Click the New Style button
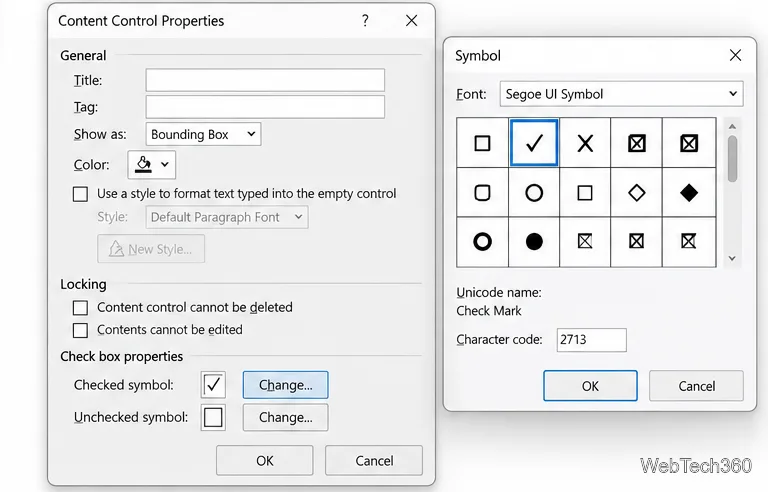768x492 pixels. tap(151, 249)
